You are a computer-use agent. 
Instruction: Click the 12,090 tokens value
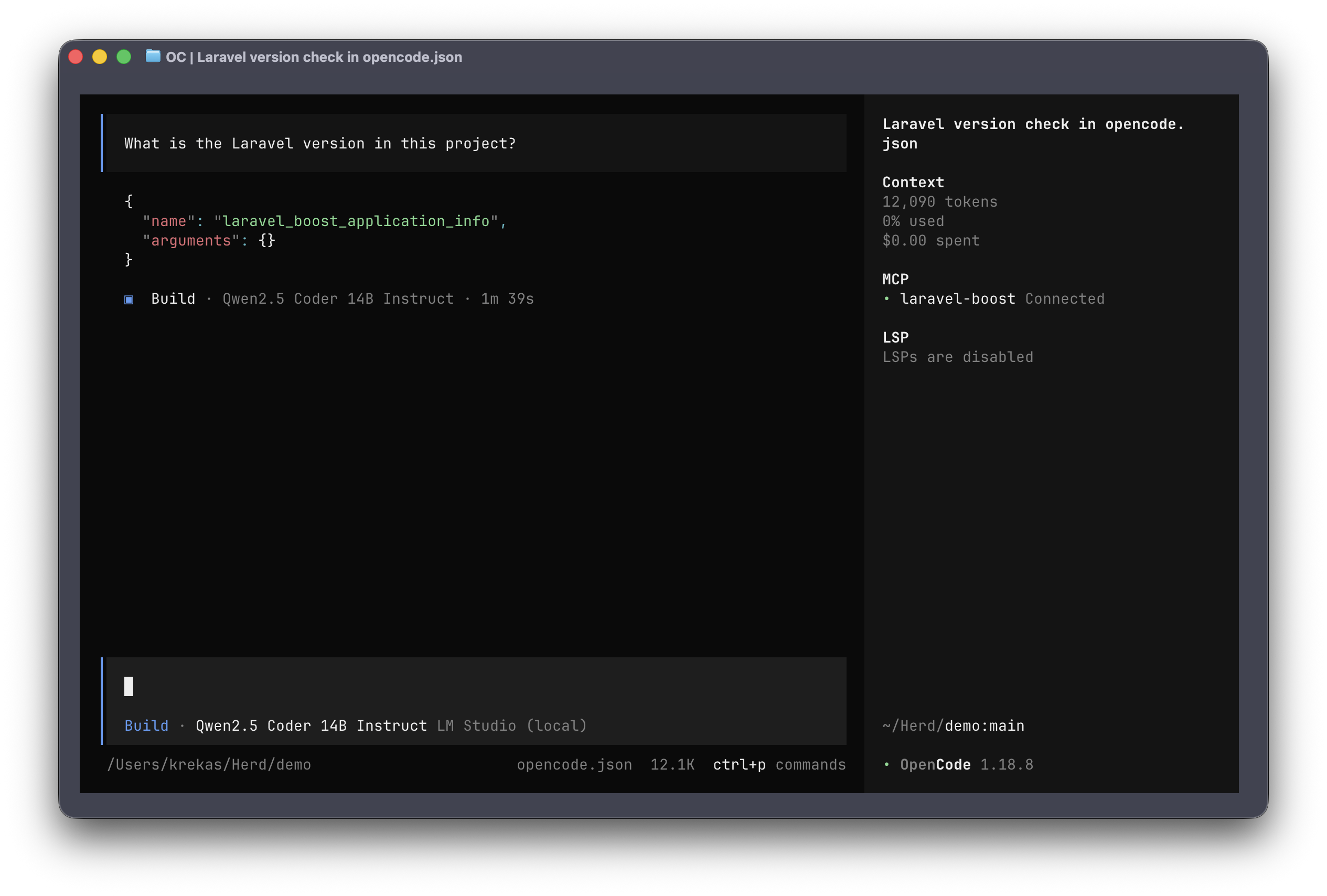pos(940,201)
